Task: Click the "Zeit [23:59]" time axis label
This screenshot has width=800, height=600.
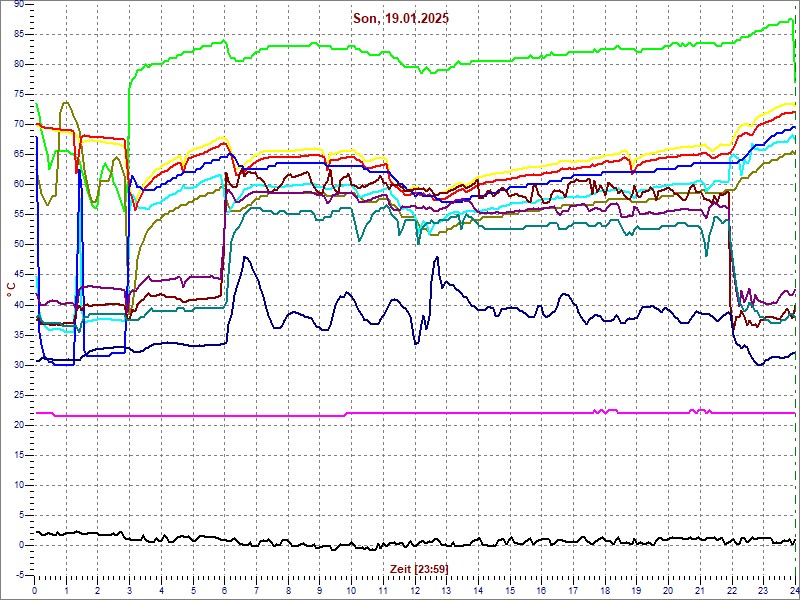Action: pyautogui.click(x=419, y=568)
